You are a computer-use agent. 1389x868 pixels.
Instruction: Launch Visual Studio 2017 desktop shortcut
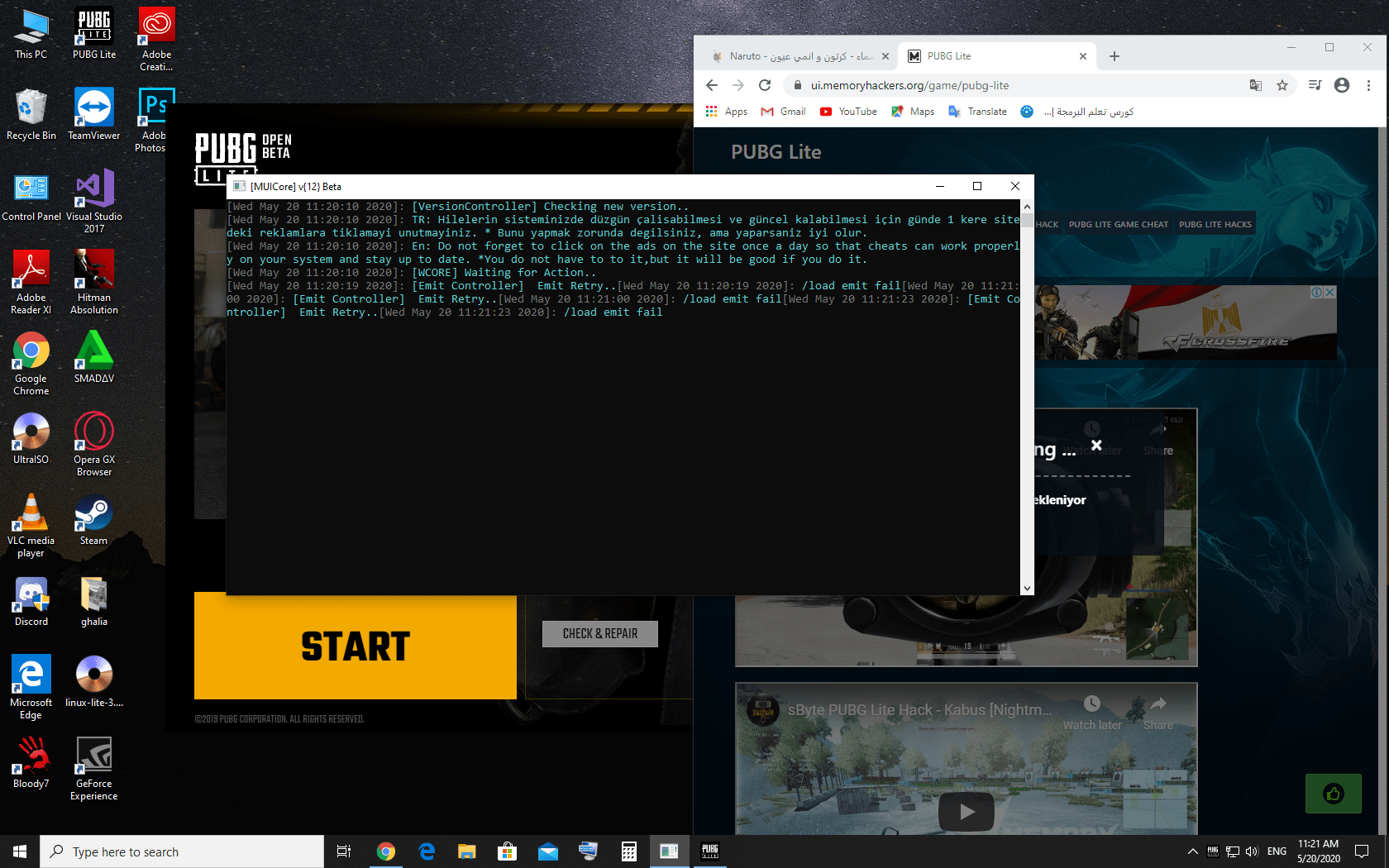93,202
